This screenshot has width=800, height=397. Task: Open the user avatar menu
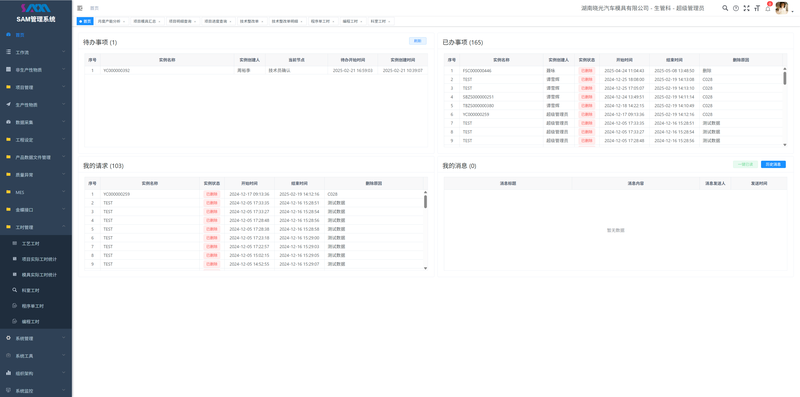point(781,8)
